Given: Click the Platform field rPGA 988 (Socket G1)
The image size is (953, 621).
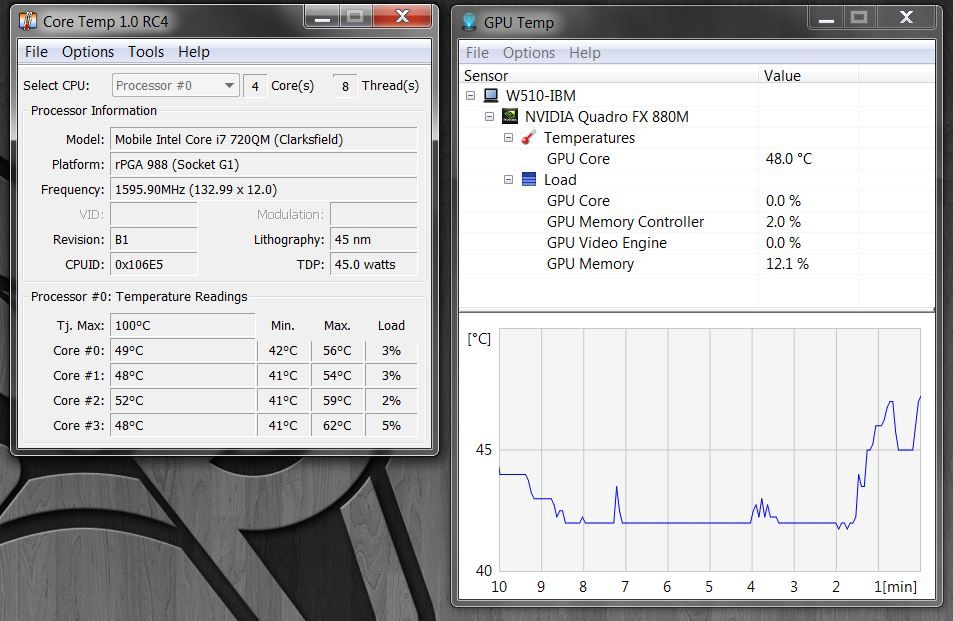Looking at the screenshot, I should (263, 164).
